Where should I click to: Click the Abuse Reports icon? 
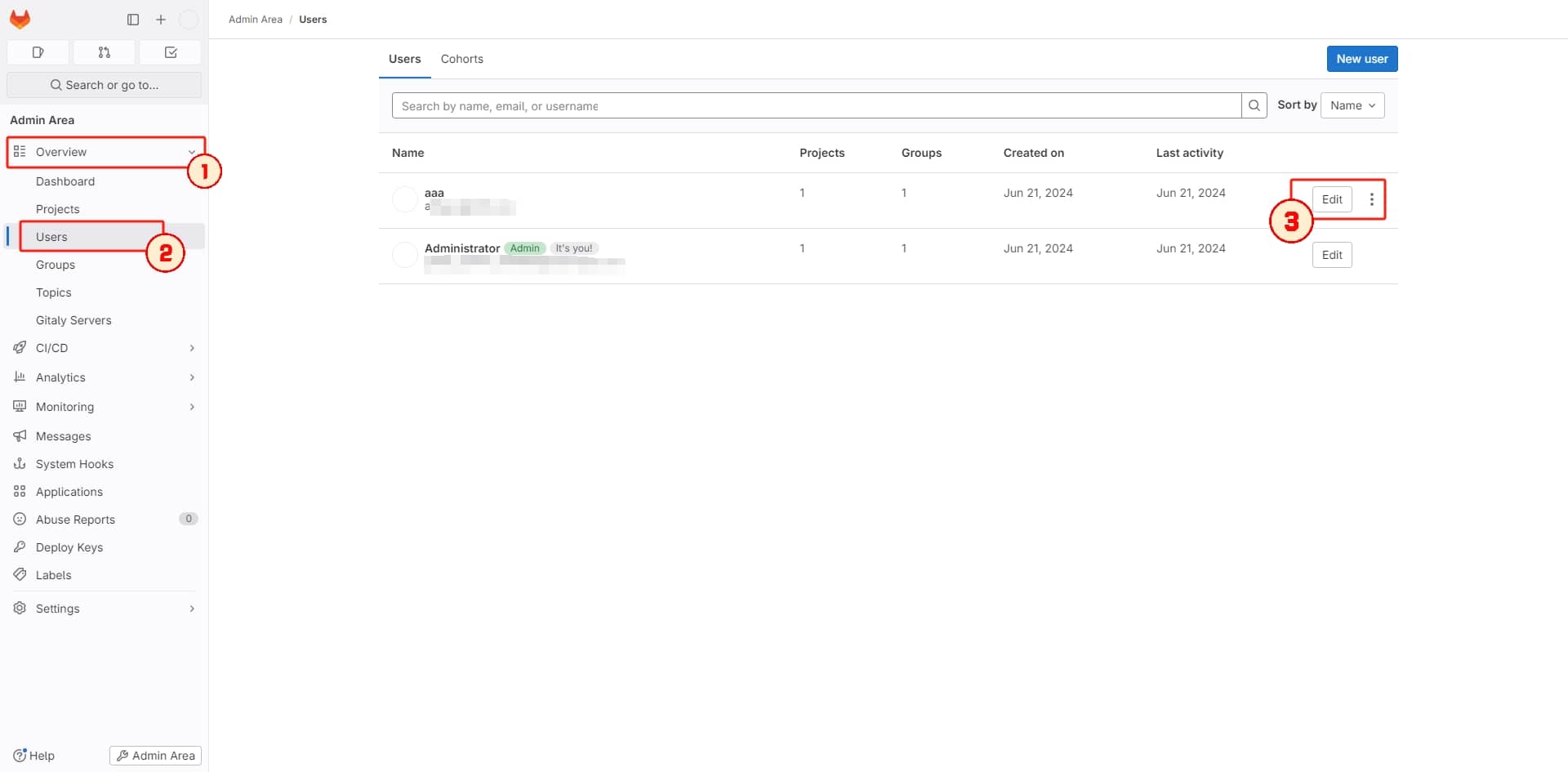20,519
